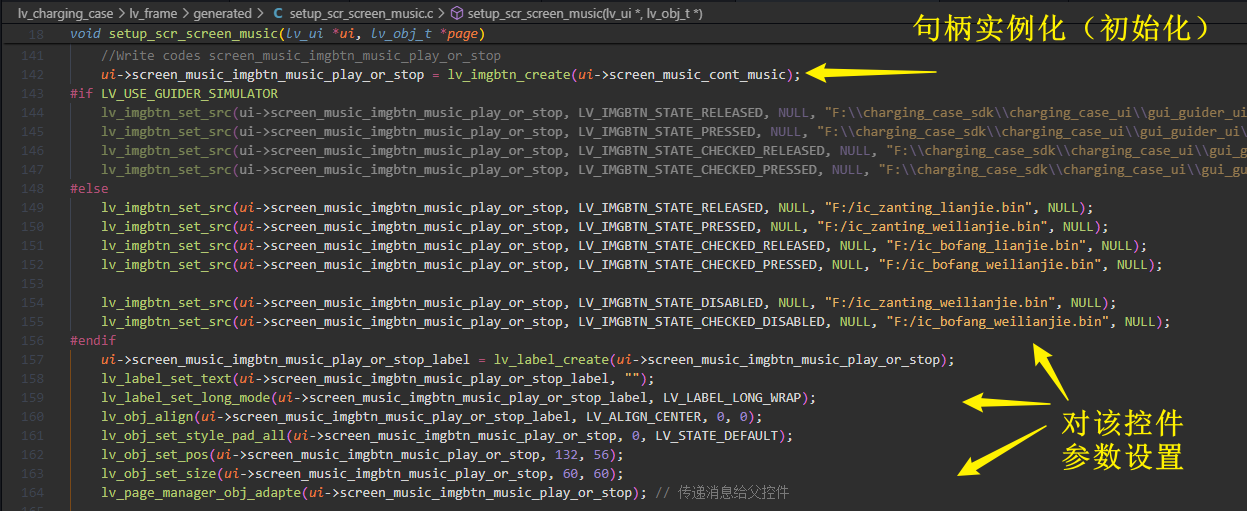
Task: Open the generated breadcrumb folder
Action: click(223, 13)
